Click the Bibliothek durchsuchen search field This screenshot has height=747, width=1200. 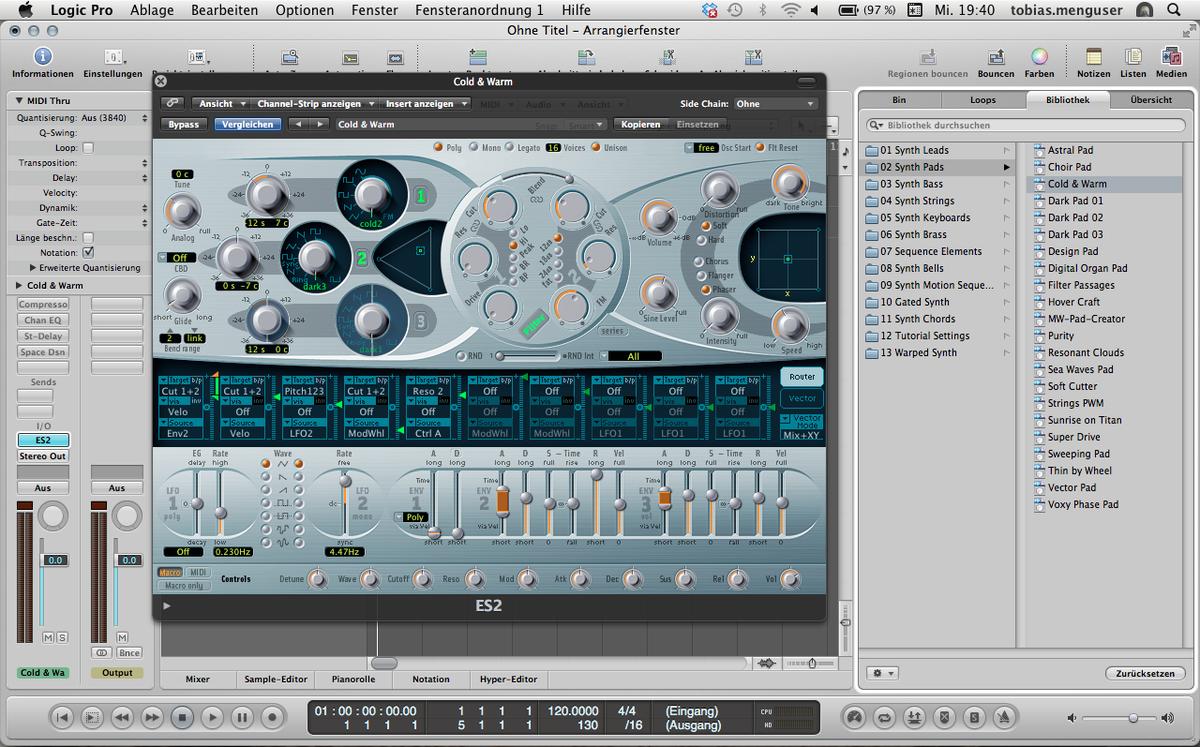tap(1025, 125)
